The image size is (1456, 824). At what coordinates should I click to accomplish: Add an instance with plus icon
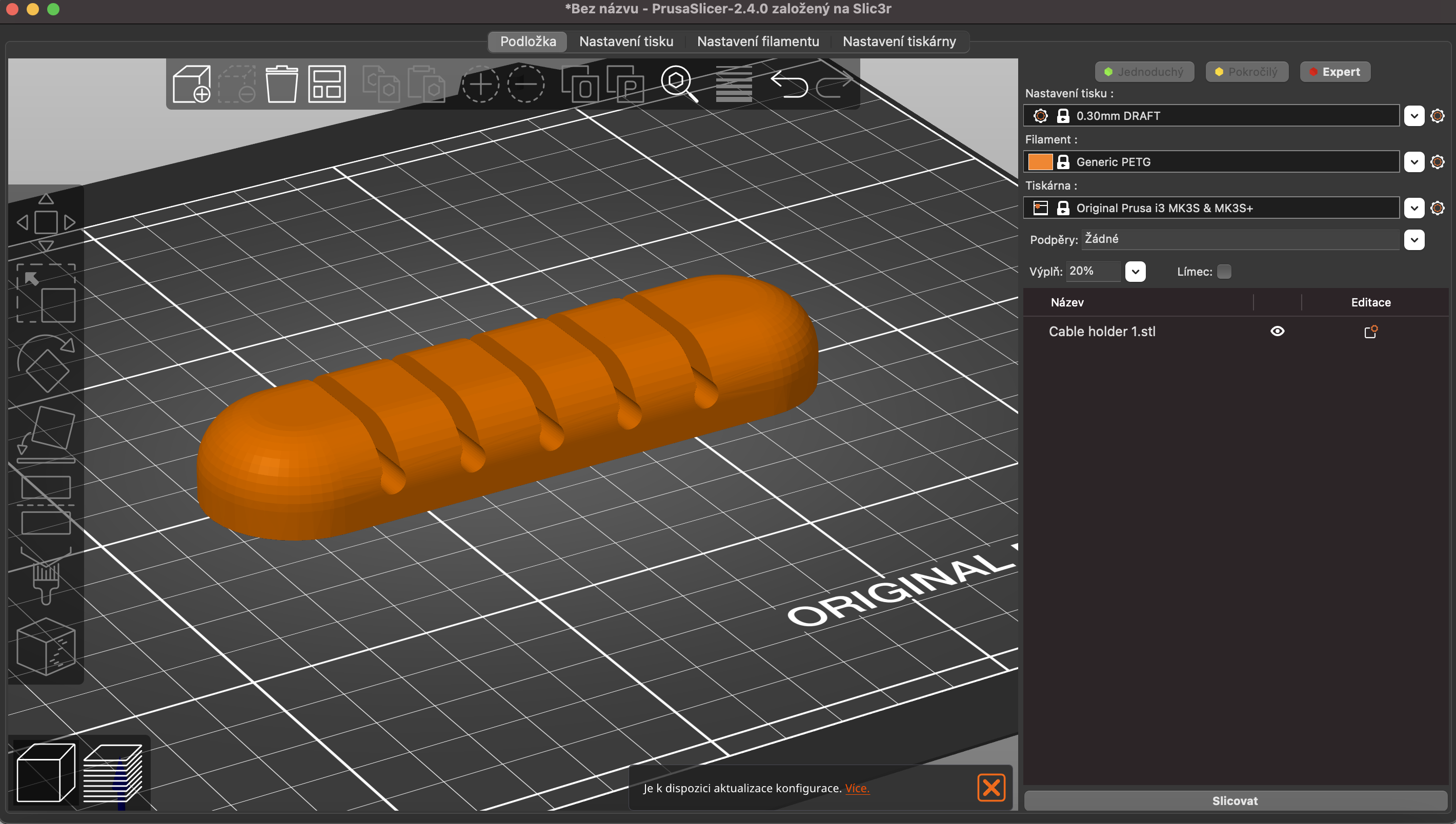pyautogui.click(x=480, y=85)
